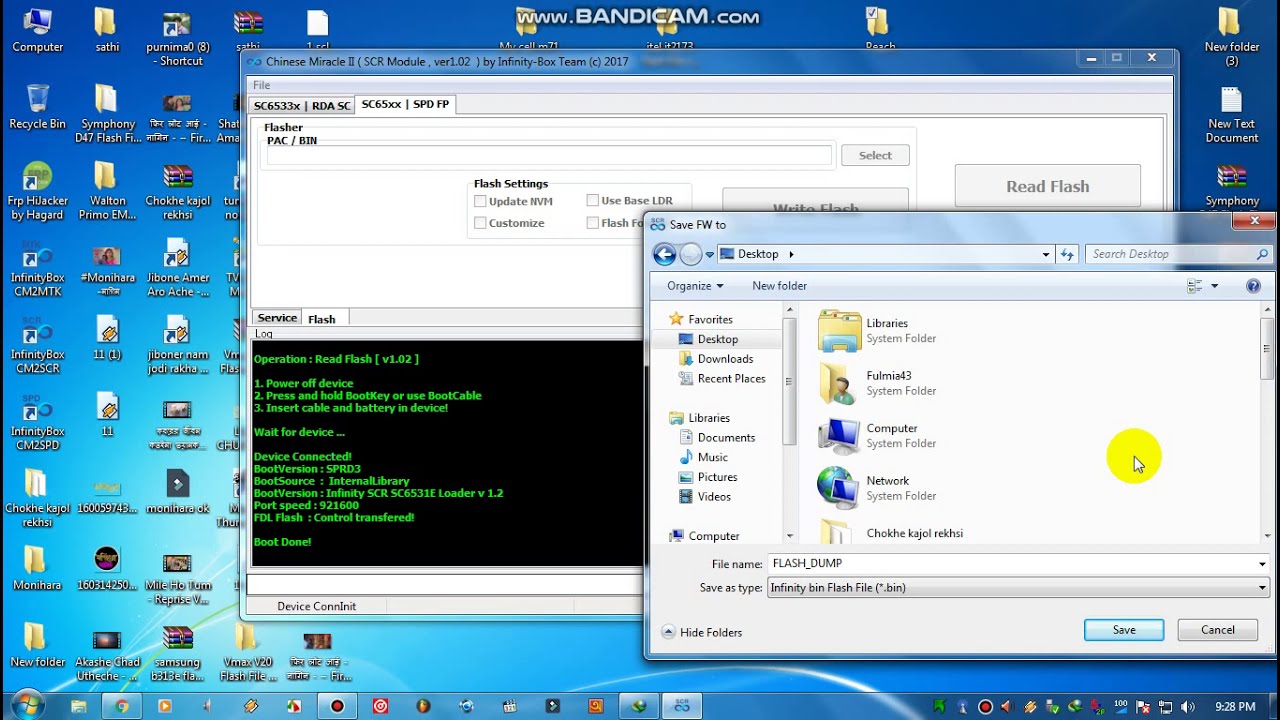This screenshot has height=720, width=1280.
Task: Click the Select button for PAC / BIN
Action: (875, 155)
